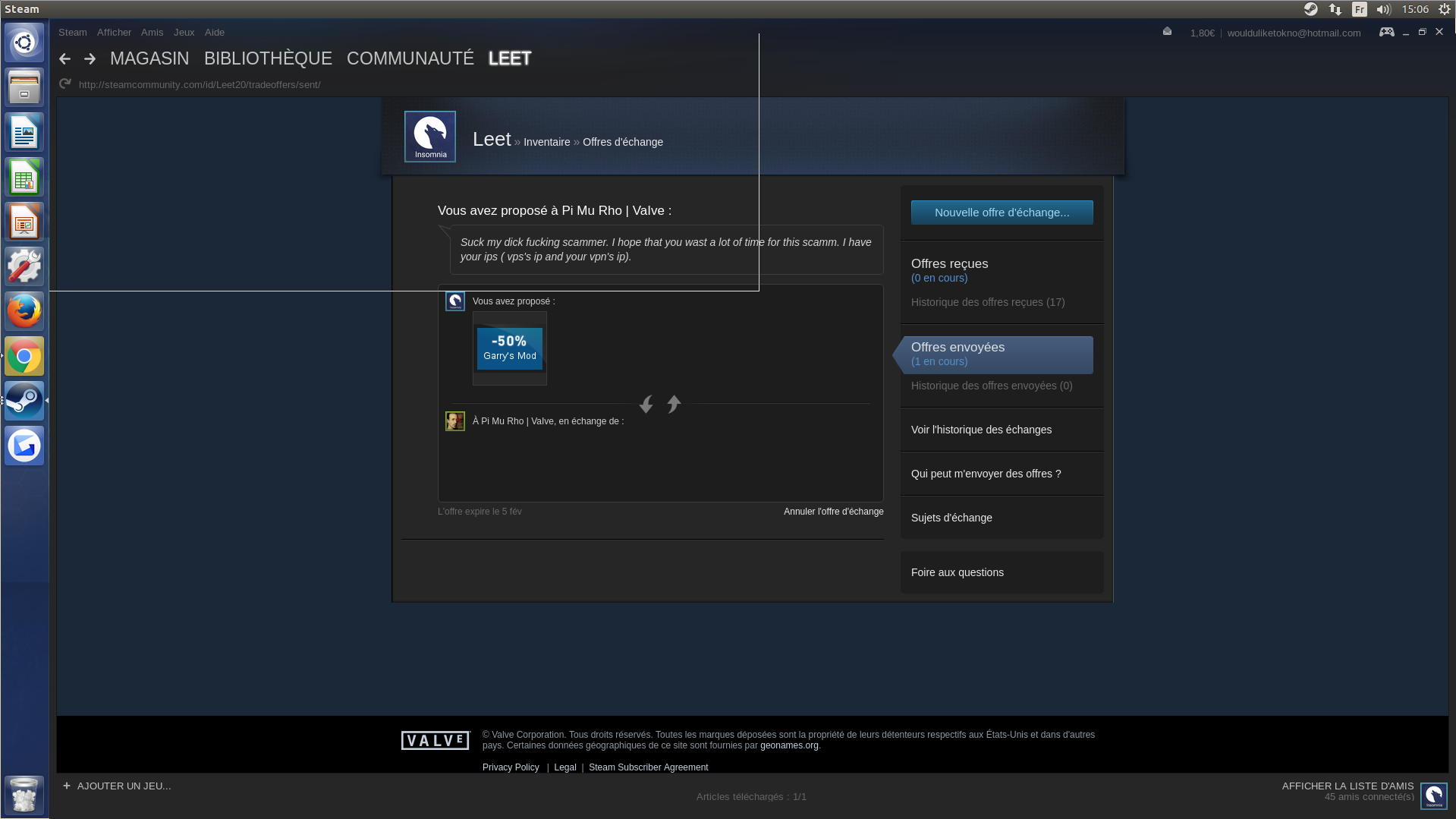Open the geonames.org link in footer
1456x819 pixels.
pos(789,745)
